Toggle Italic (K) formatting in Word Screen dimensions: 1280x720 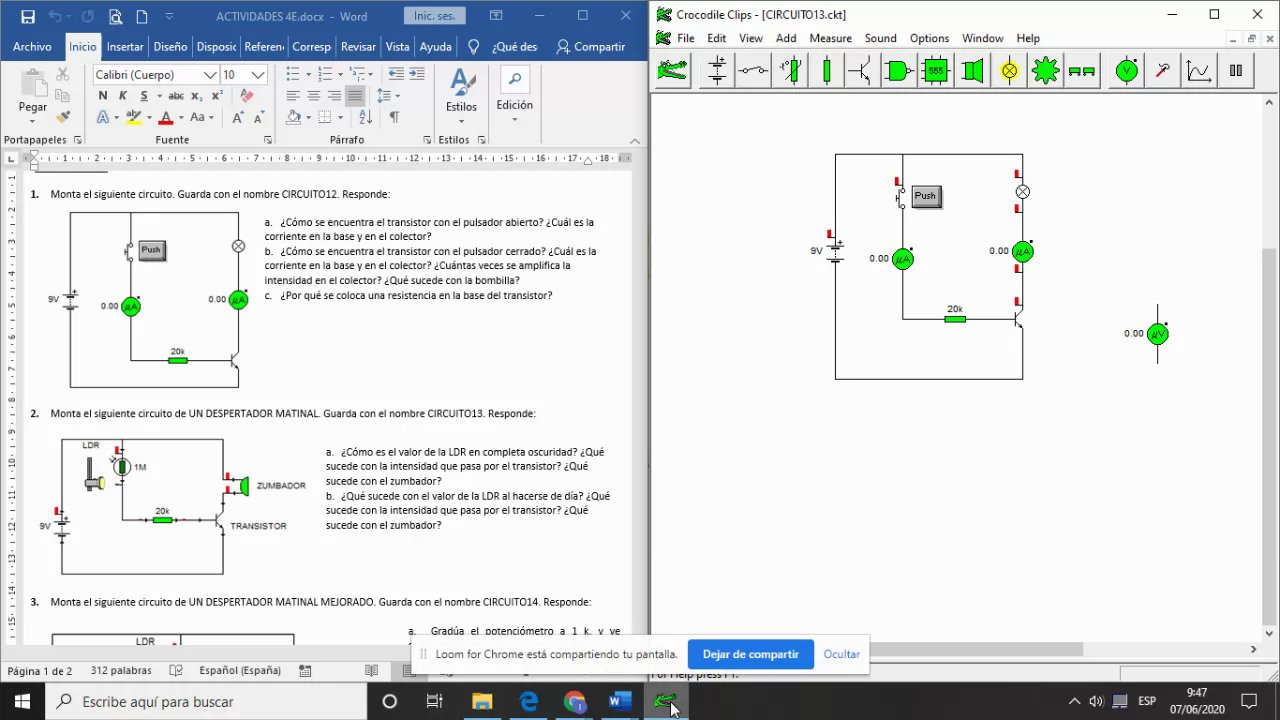tap(123, 96)
